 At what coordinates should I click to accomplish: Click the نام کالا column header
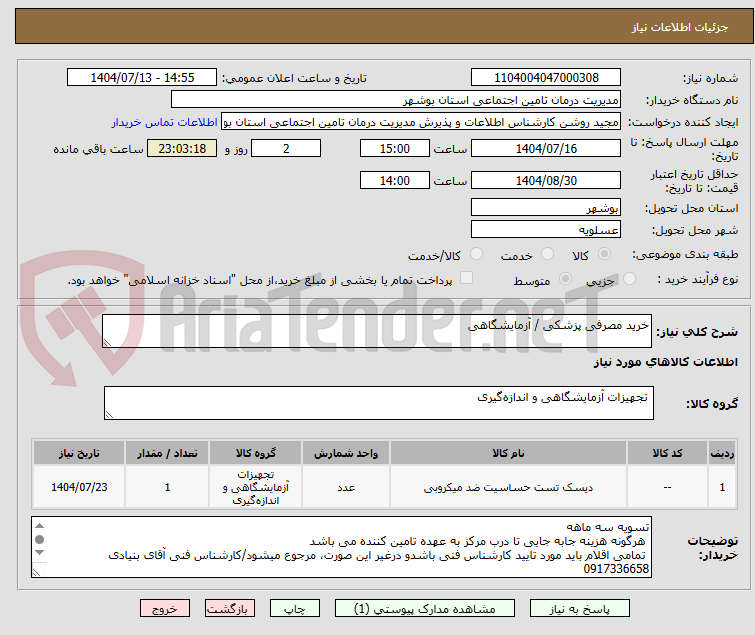click(x=508, y=453)
